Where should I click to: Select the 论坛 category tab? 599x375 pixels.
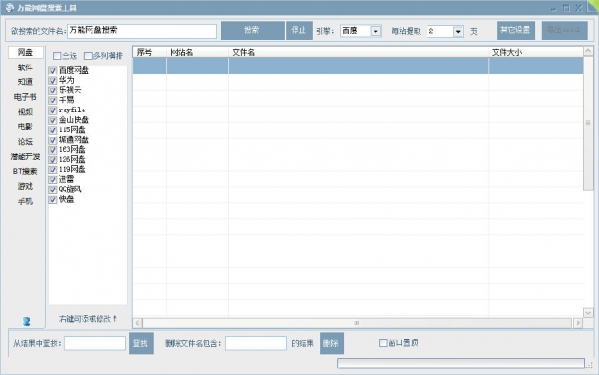click(x=25, y=142)
